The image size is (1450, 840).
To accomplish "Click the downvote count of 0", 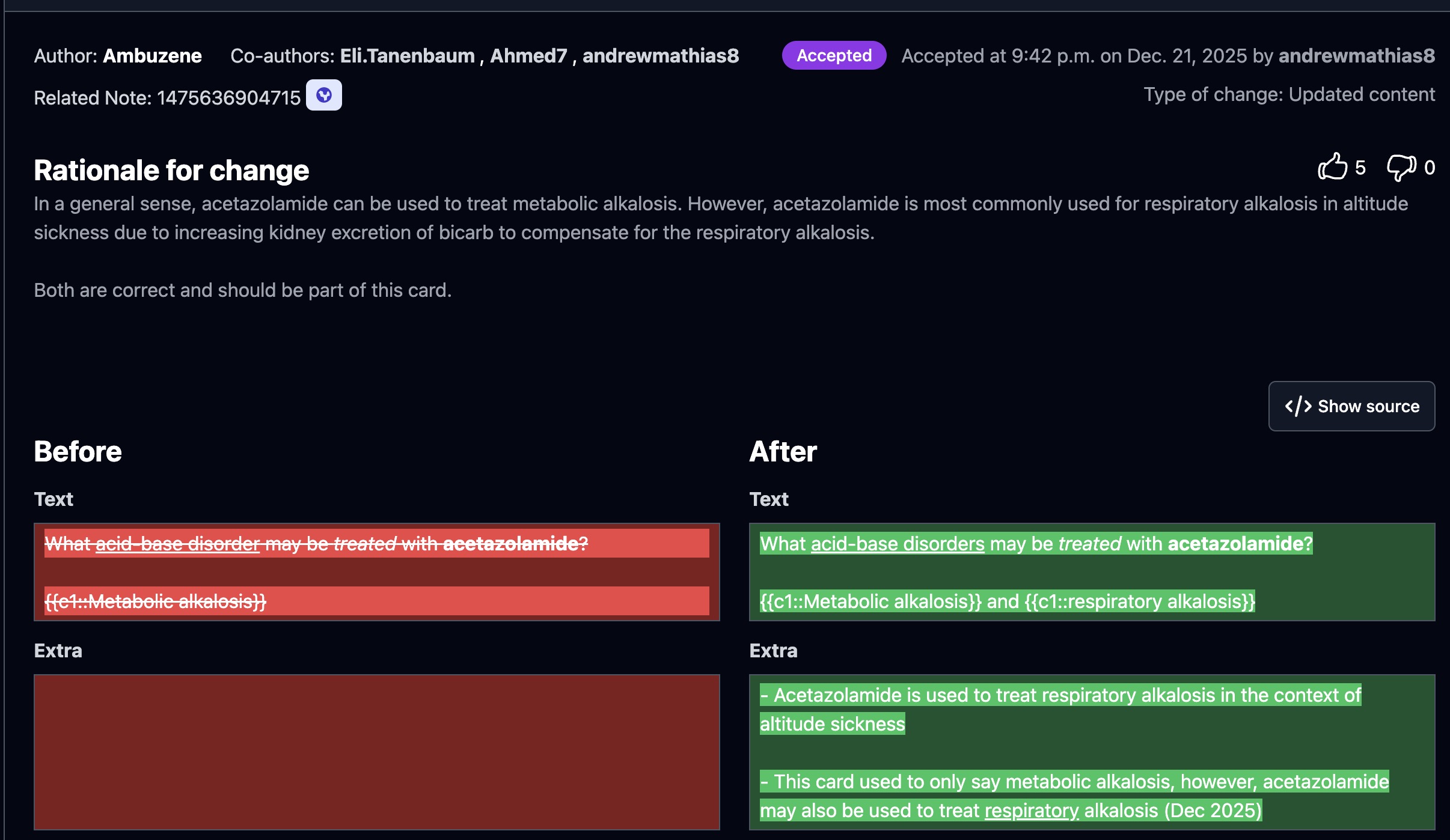I will pyautogui.click(x=1430, y=168).
